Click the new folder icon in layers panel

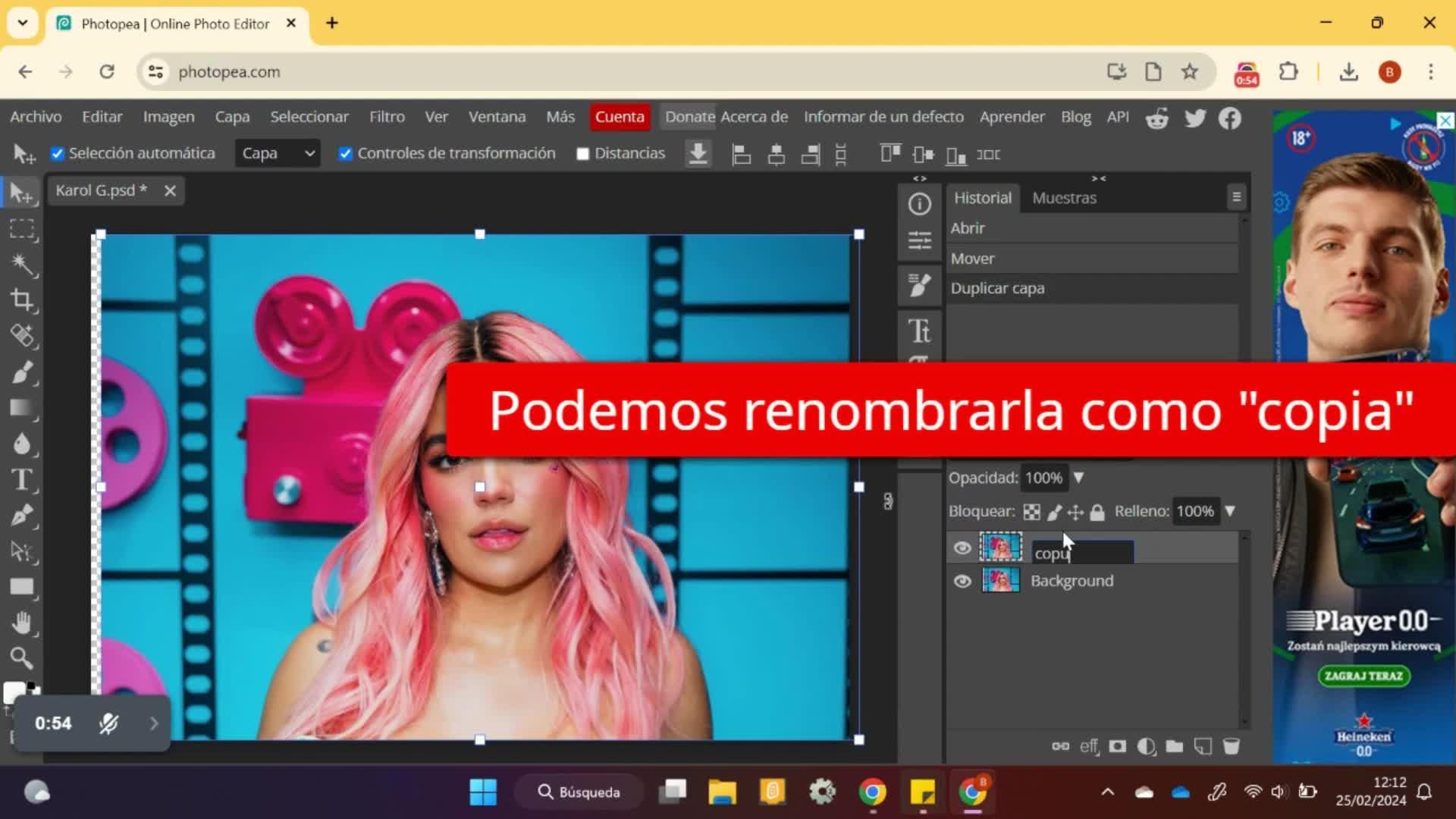point(1174,747)
